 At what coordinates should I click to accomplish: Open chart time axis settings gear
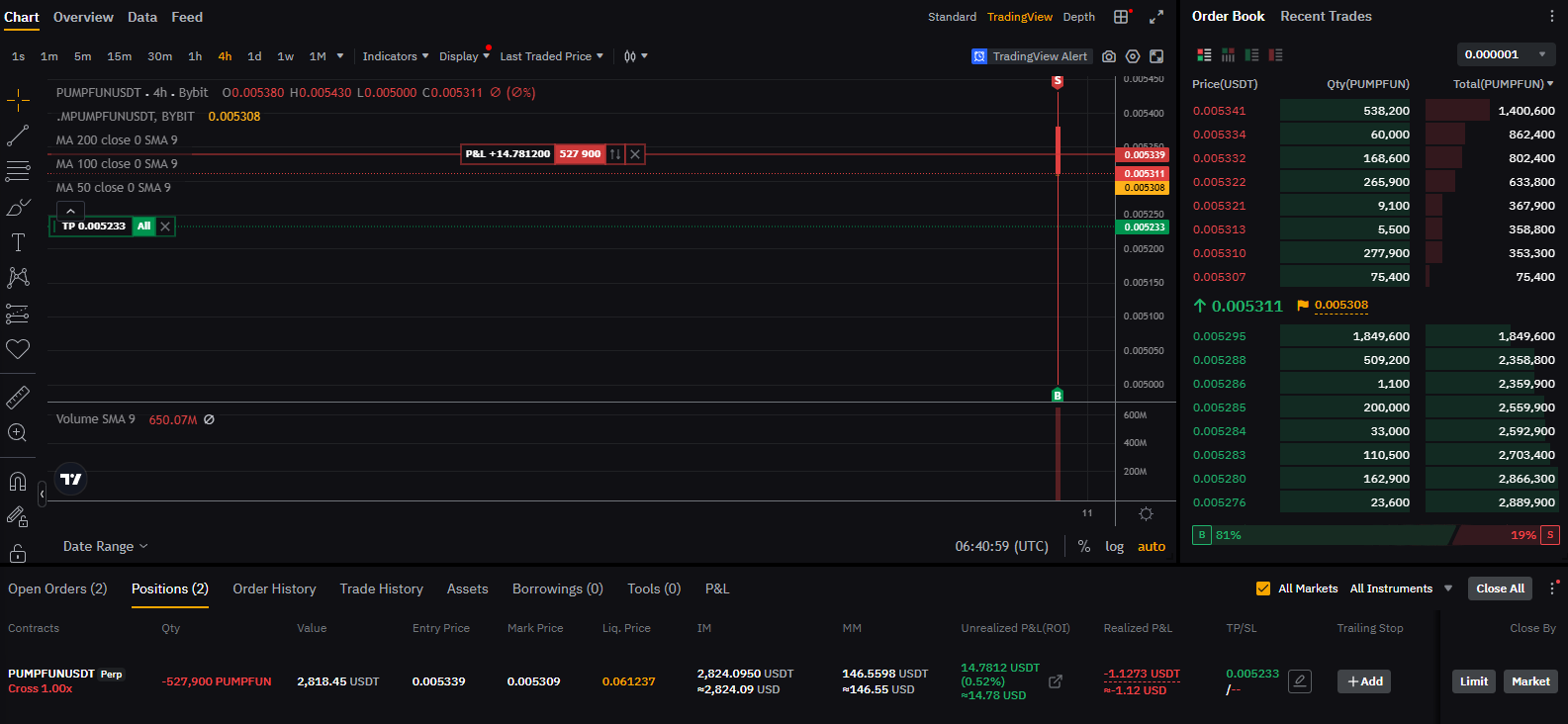click(1146, 513)
